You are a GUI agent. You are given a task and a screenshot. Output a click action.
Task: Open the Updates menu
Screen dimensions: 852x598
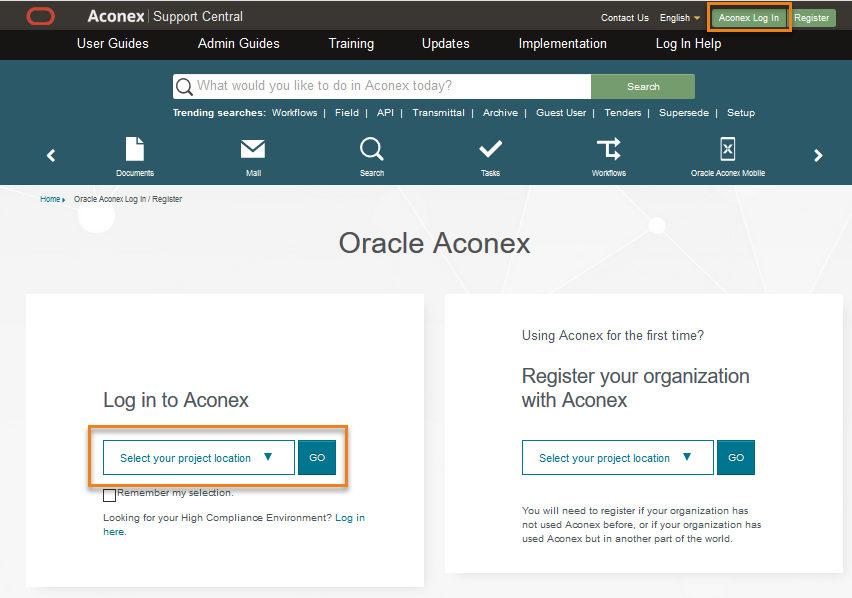(446, 43)
